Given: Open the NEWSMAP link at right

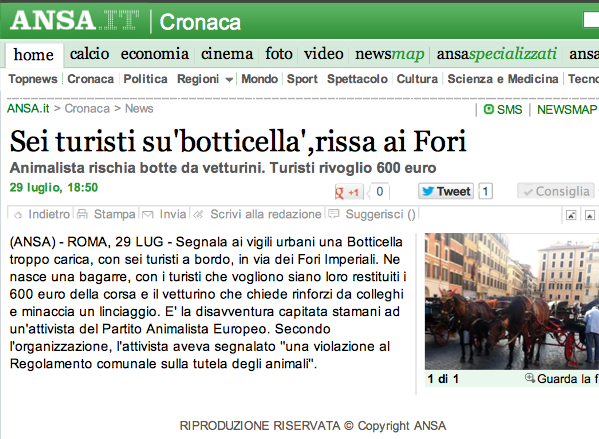Looking at the screenshot, I should pyautogui.click(x=567, y=110).
